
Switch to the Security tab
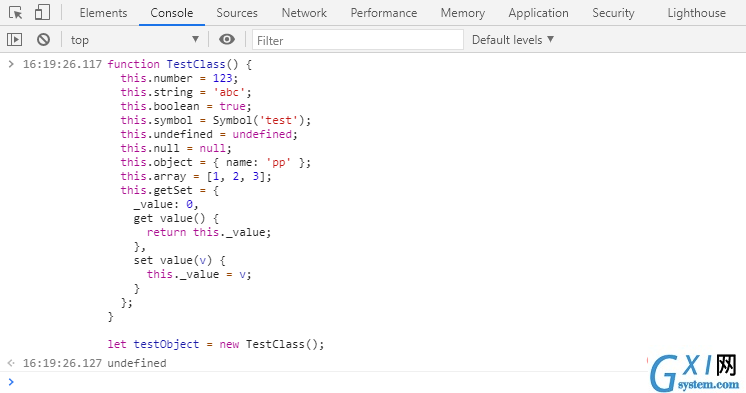(613, 13)
